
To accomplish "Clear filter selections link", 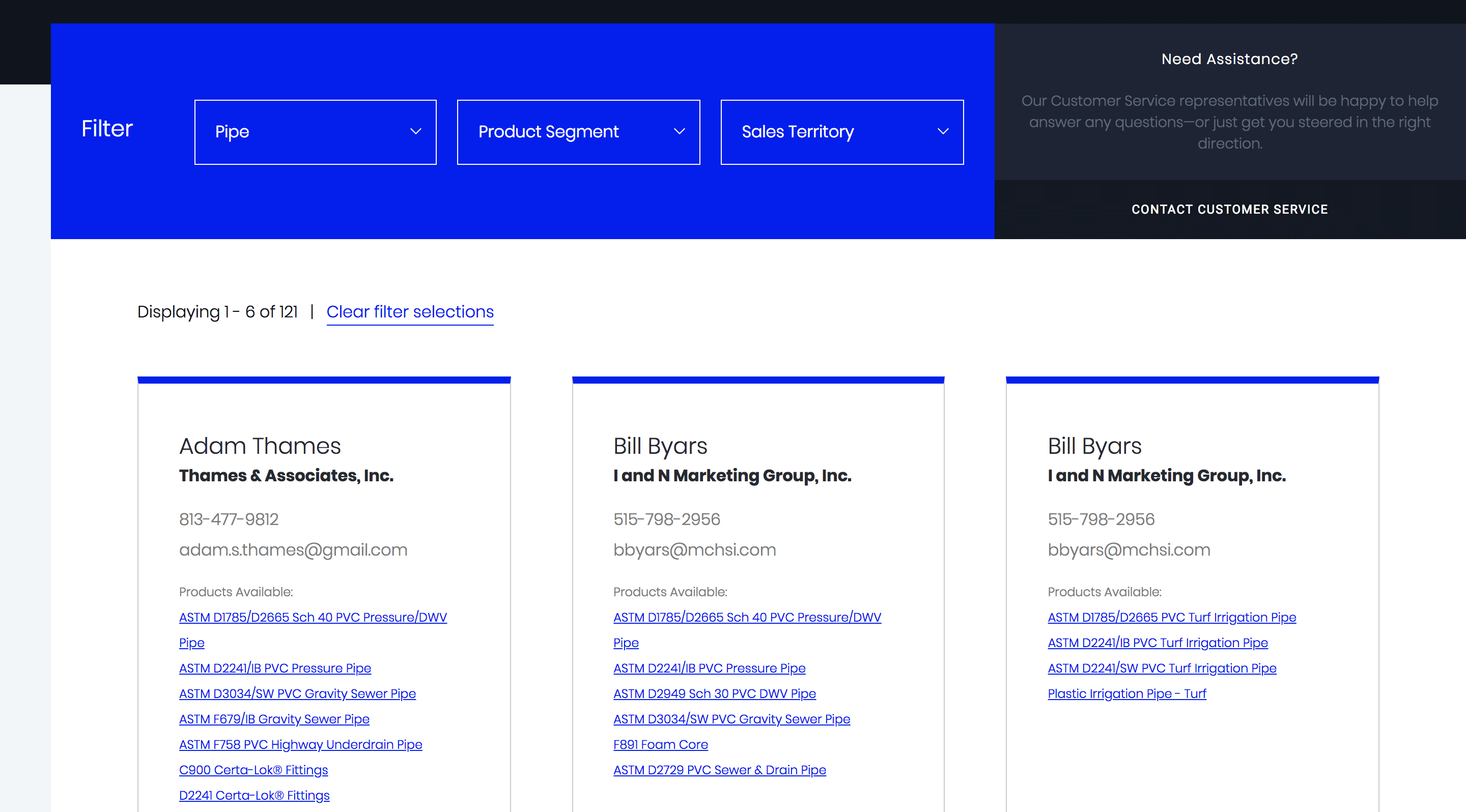I will click(410, 311).
